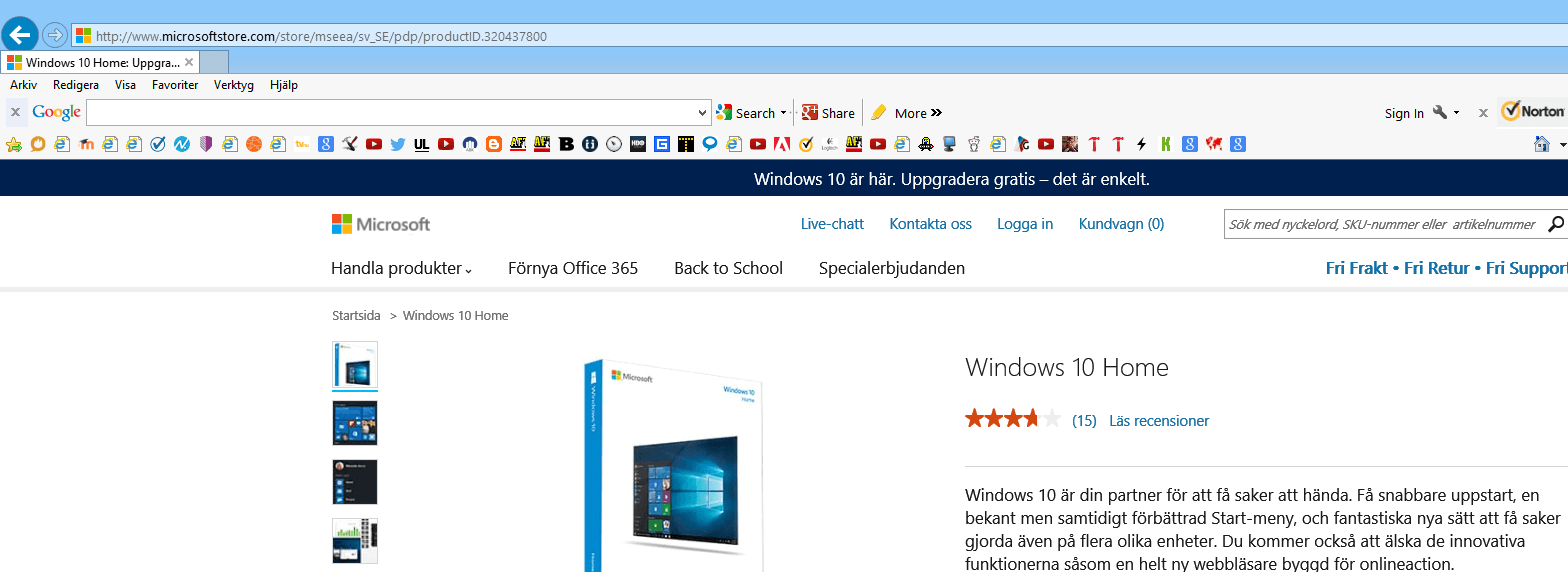1568x572 pixels.
Task: Open the Kundvagn (0) link
Action: click(x=1121, y=224)
